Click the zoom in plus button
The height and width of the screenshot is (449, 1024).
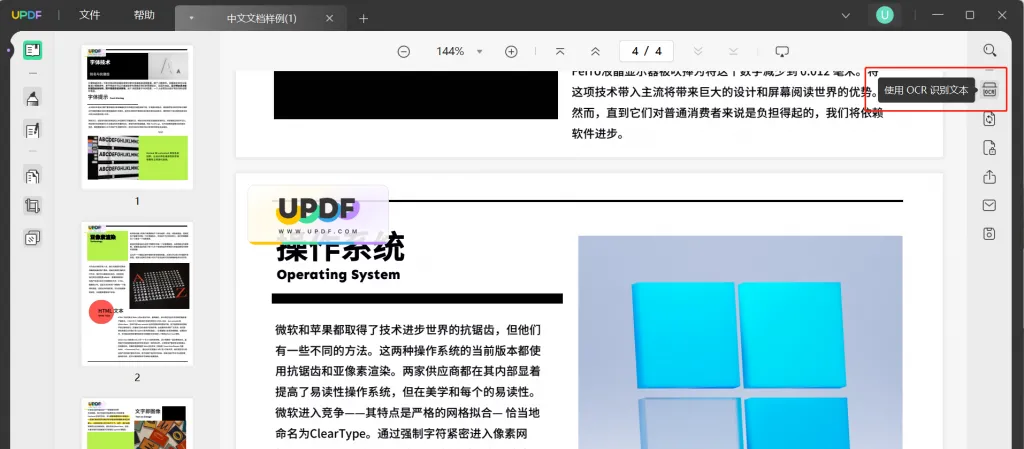pos(511,52)
